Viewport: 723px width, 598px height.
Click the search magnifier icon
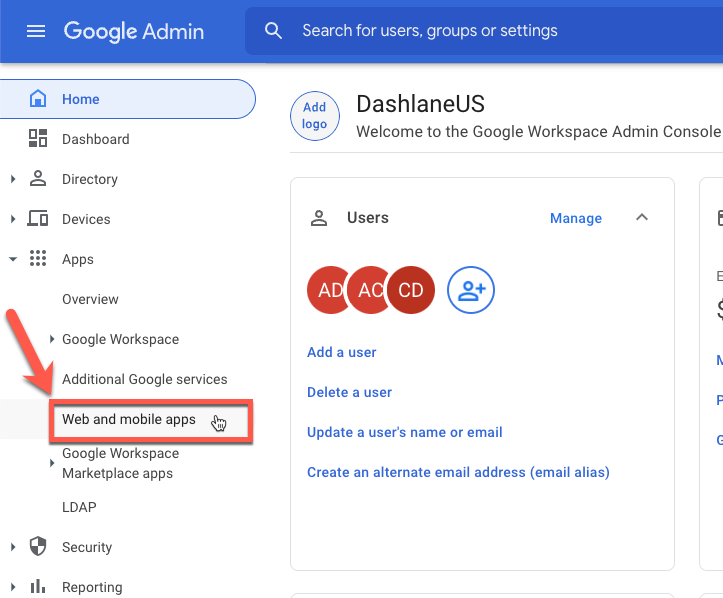click(273, 31)
